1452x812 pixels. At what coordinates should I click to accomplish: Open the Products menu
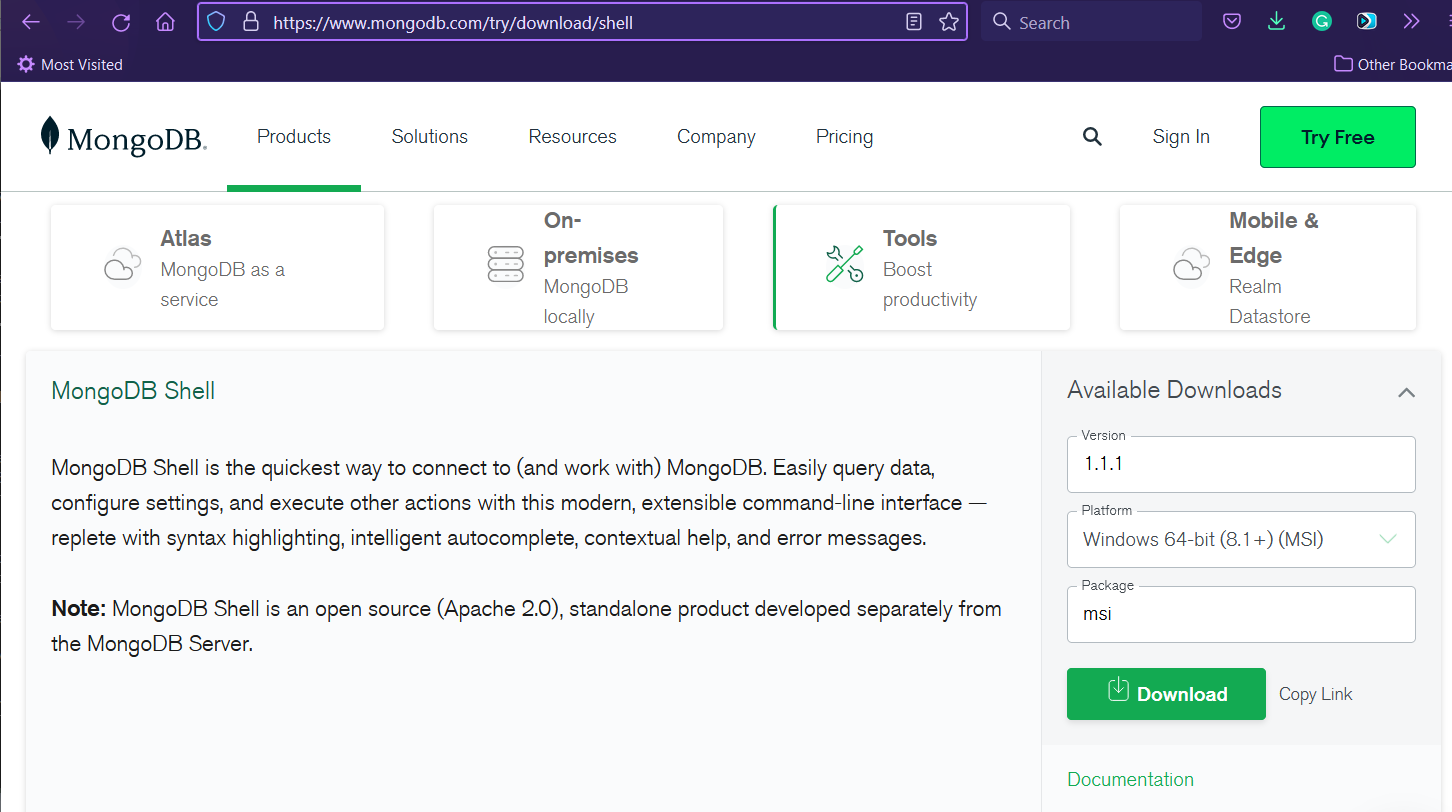tap(294, 137)
